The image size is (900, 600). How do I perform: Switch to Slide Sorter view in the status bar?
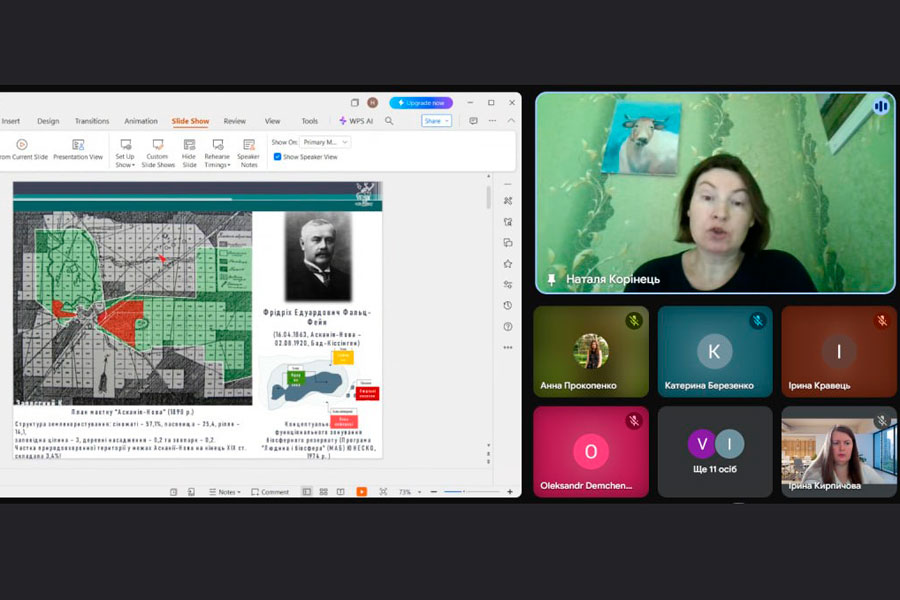[324, 492]
